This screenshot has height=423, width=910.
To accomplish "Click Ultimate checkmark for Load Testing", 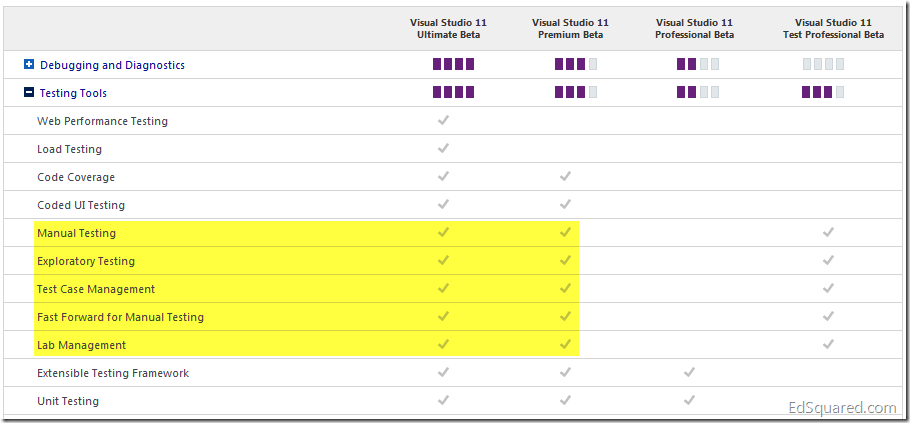I will [443, 148].
